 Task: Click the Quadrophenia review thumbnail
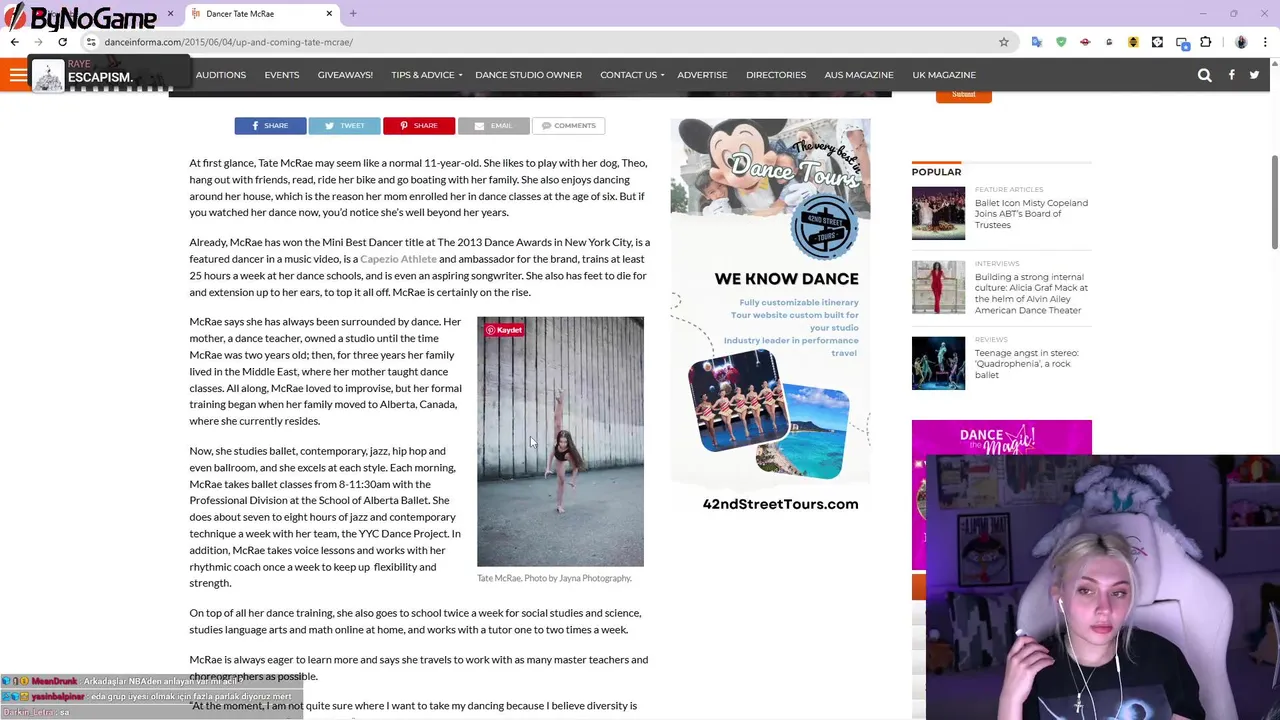[938, 363]
